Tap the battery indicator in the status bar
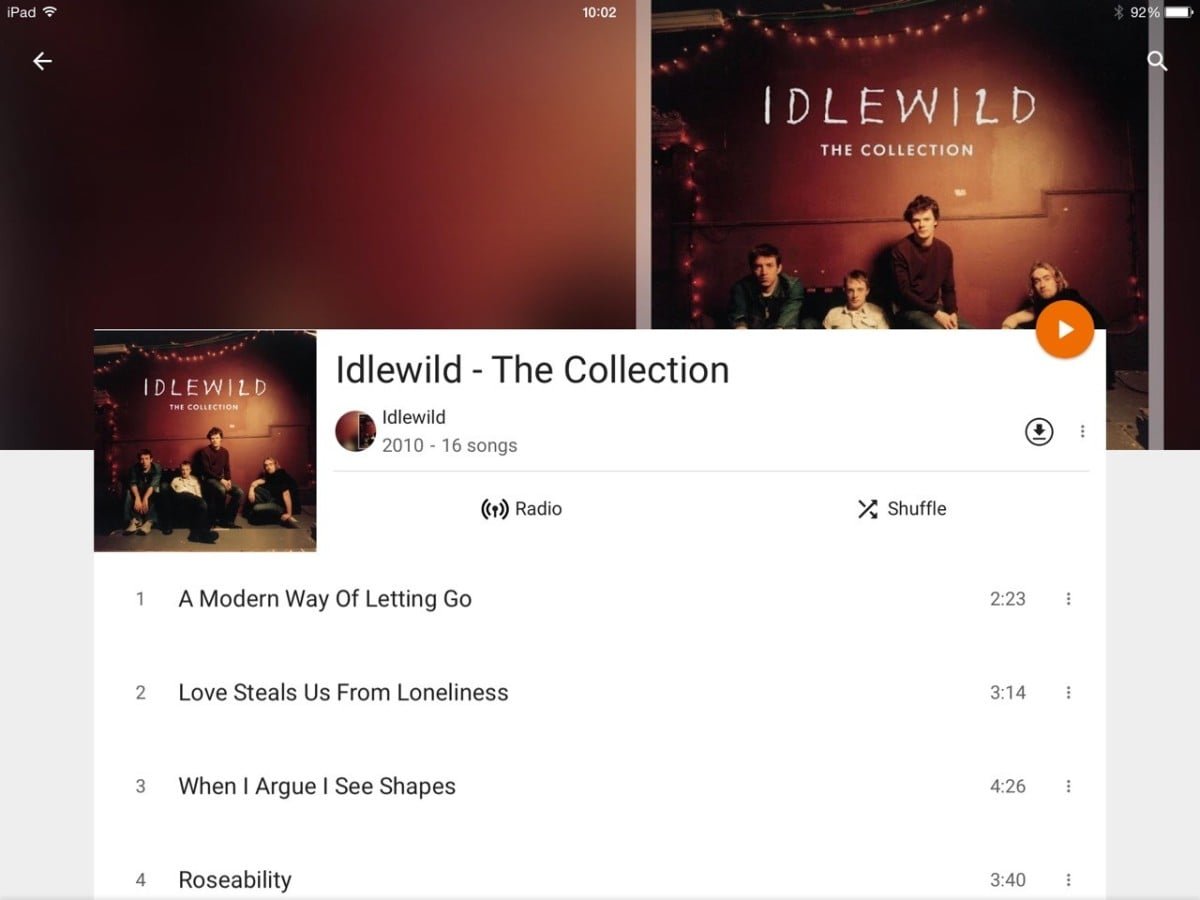1200x900 pixels. coord(1178,12)
